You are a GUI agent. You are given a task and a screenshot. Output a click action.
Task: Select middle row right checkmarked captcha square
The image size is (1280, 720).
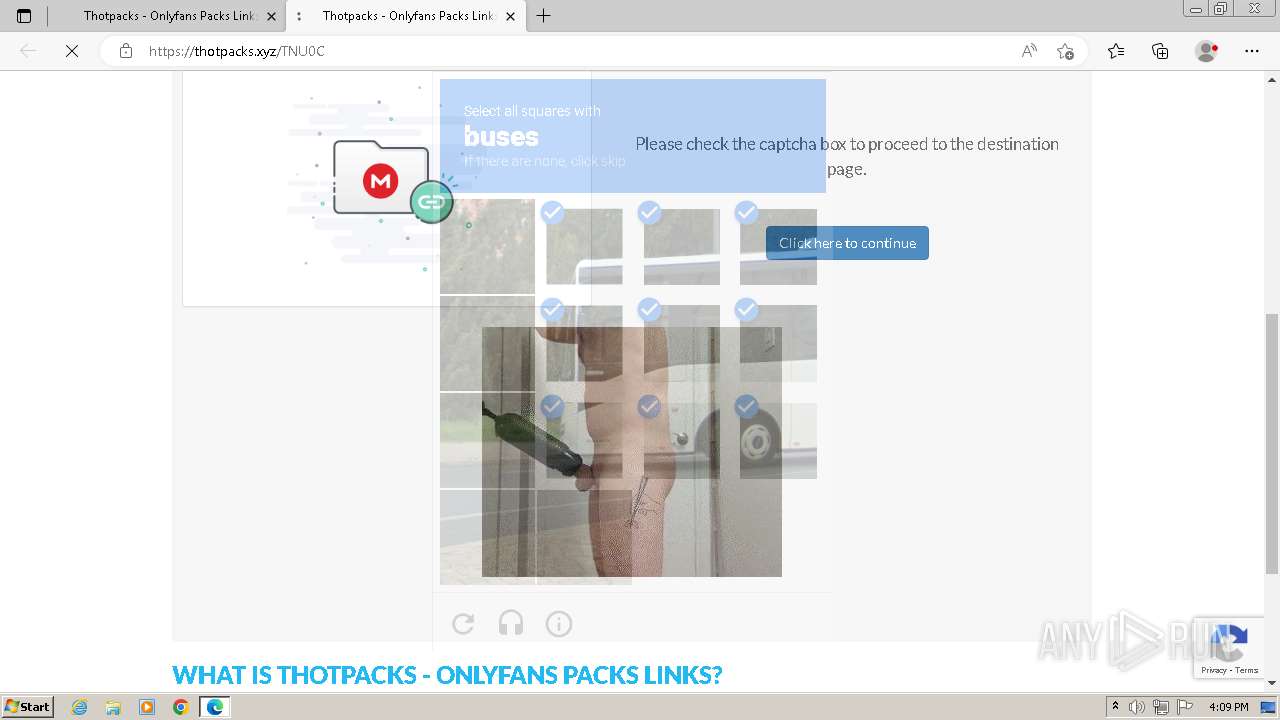click(x=778, y=343)
